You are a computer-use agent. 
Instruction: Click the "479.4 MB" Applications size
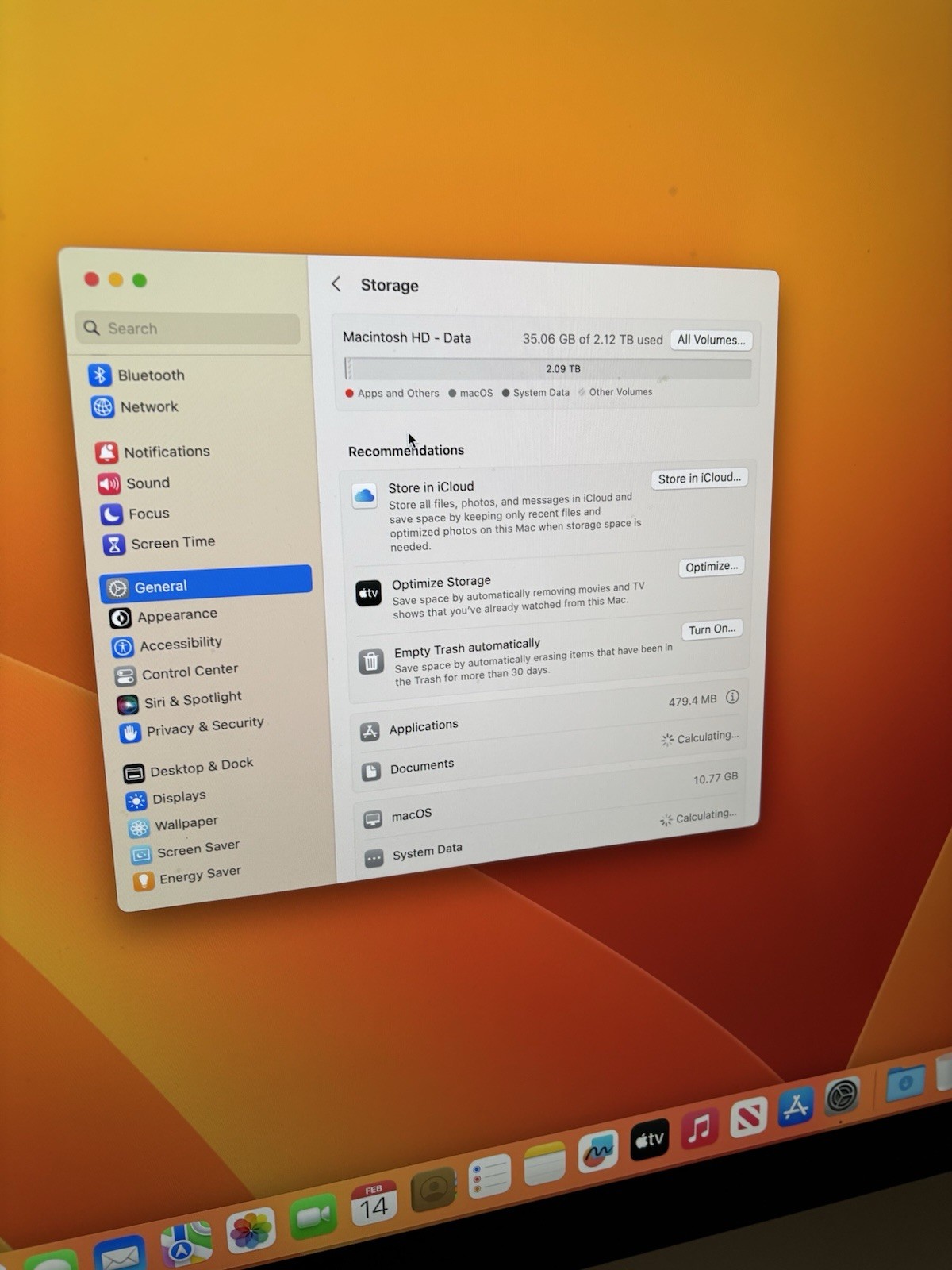coord(692,700)
